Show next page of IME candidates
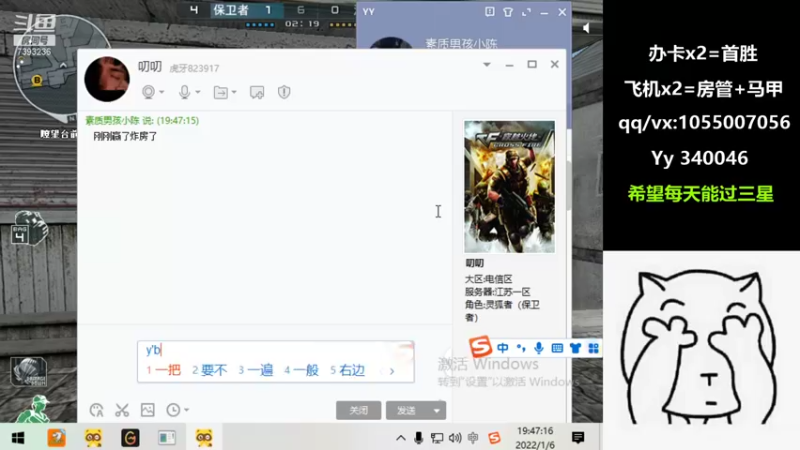The image size is (800, 450). (x=392, y=371)
